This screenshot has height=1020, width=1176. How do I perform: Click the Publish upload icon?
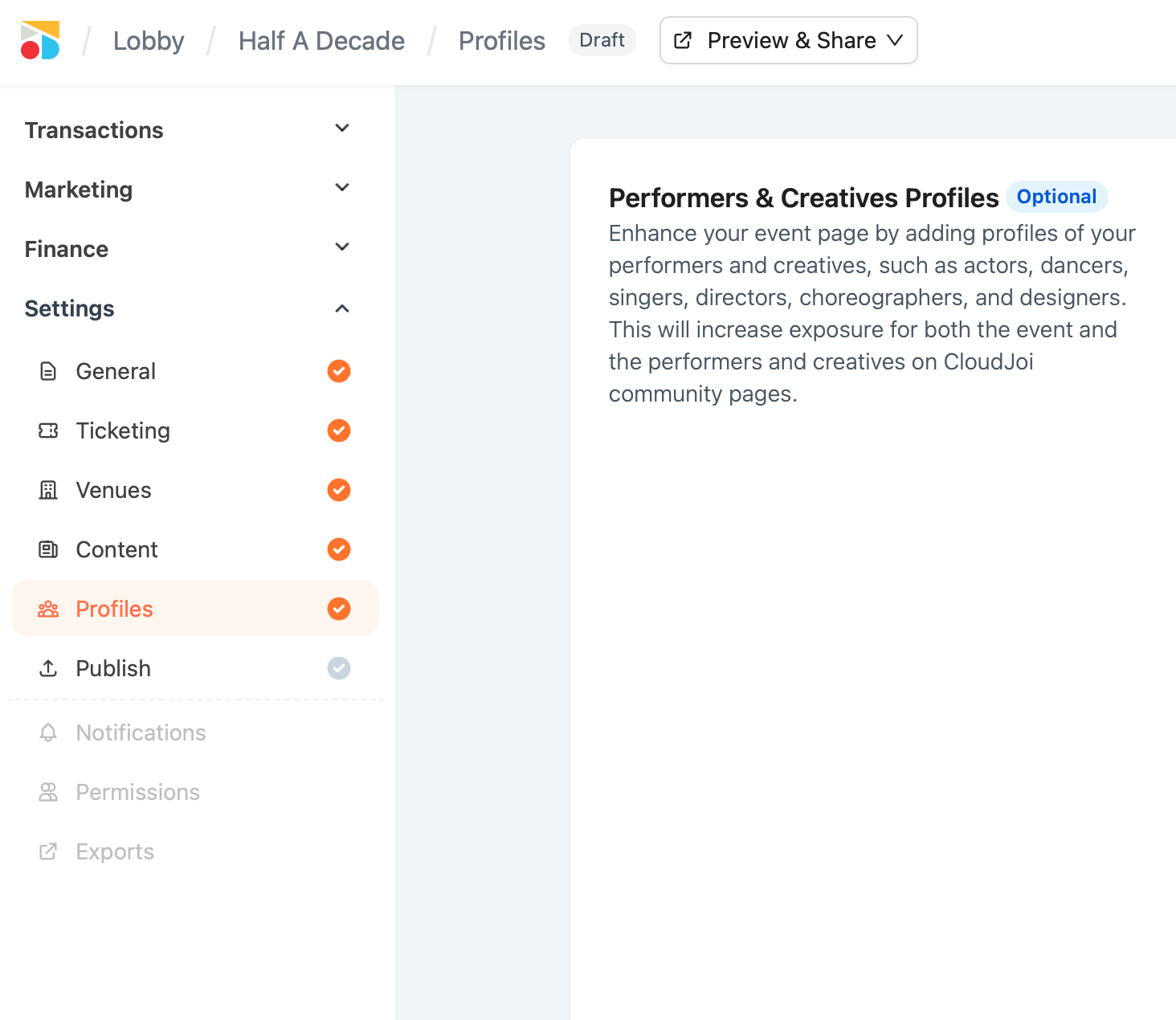coord(48,668)
